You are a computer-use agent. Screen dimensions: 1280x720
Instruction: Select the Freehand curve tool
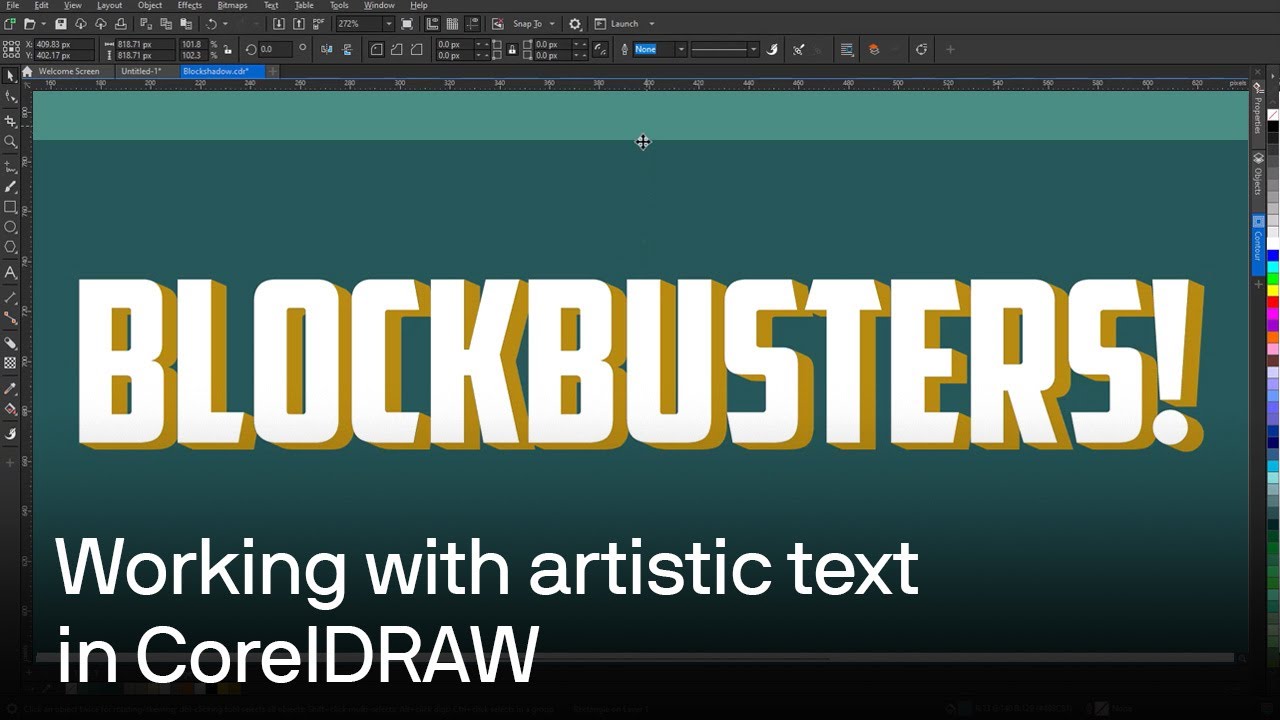(10, 166)
